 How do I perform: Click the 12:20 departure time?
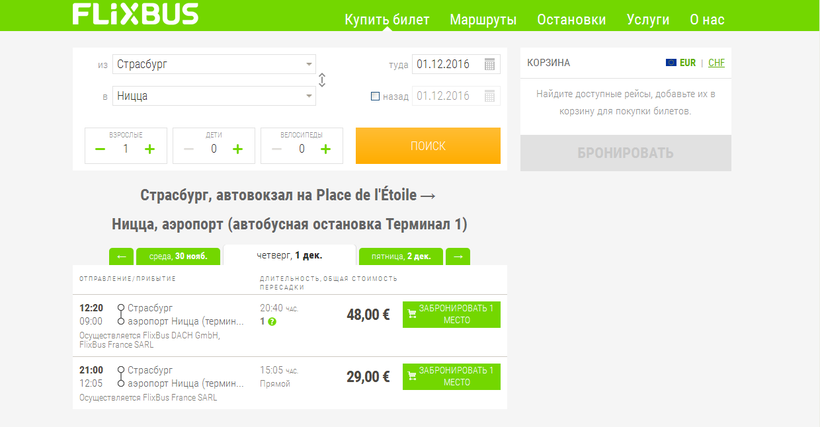91,308
